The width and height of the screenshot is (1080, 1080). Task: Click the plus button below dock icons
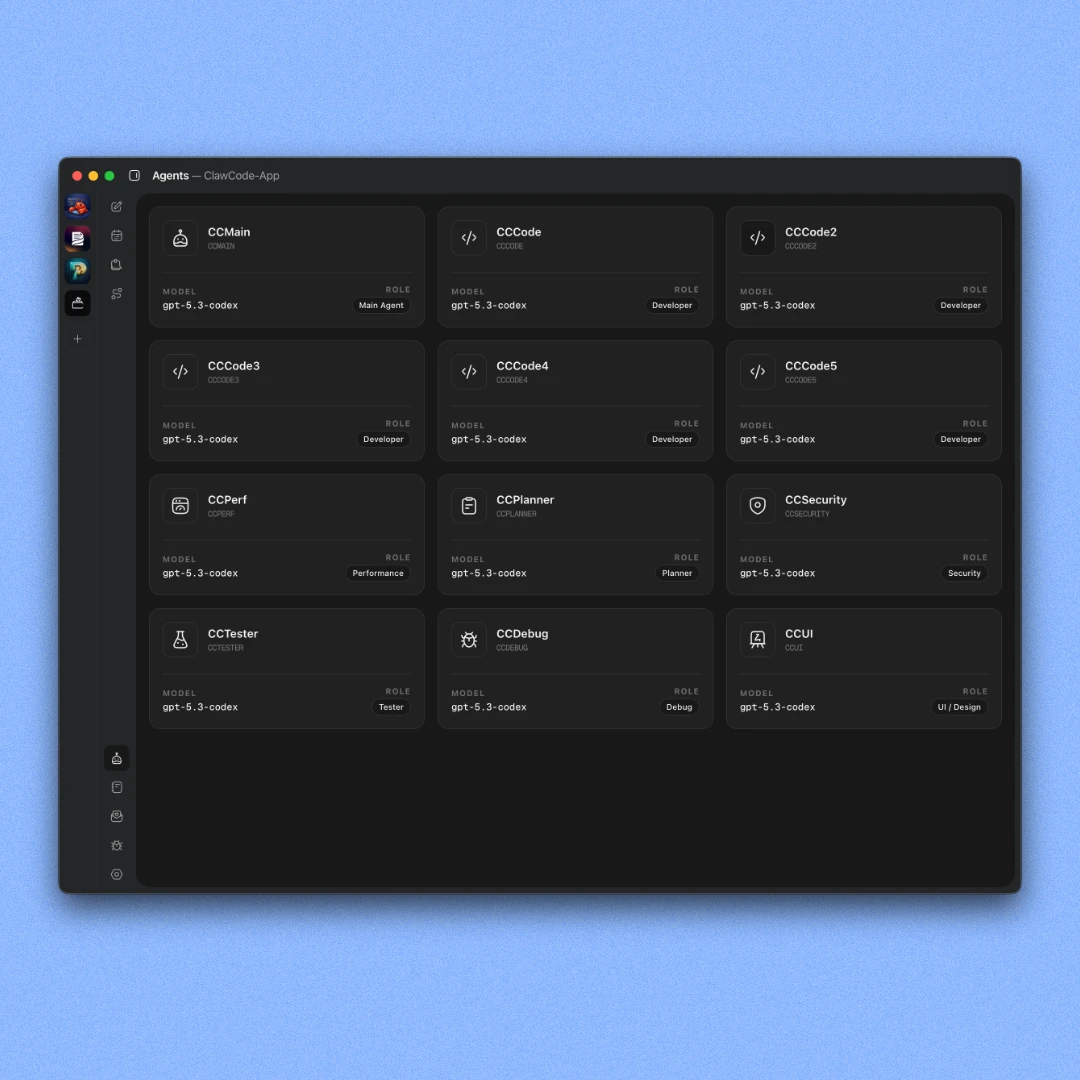click(77, 338)
